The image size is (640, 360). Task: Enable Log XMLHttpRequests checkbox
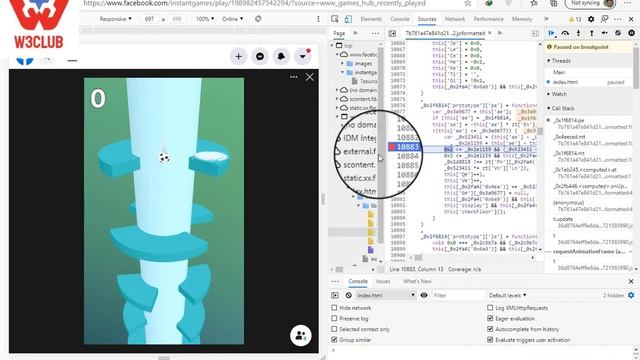[490, 308]
